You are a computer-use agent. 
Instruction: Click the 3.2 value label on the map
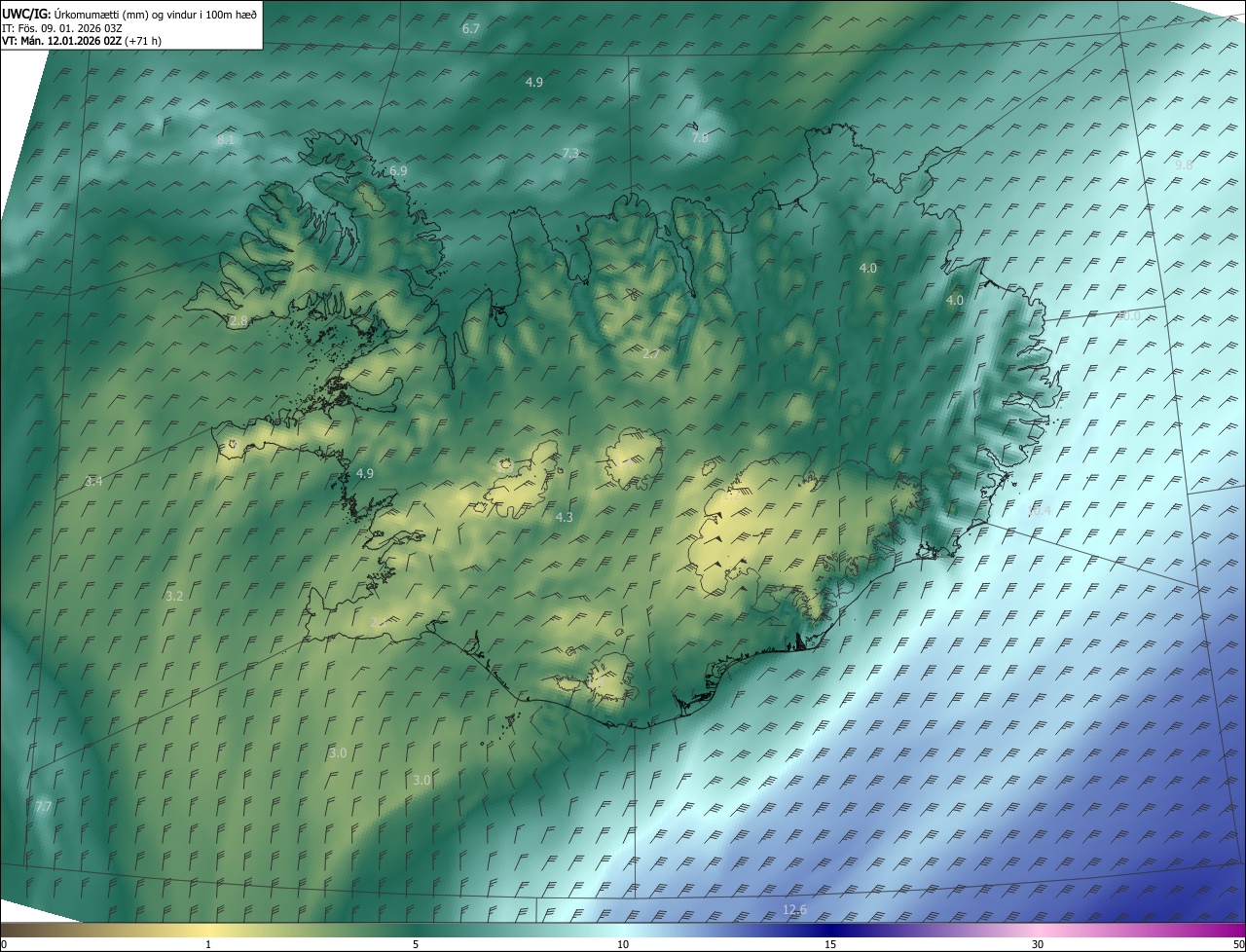pyautogui.click(x=174, y=596)
